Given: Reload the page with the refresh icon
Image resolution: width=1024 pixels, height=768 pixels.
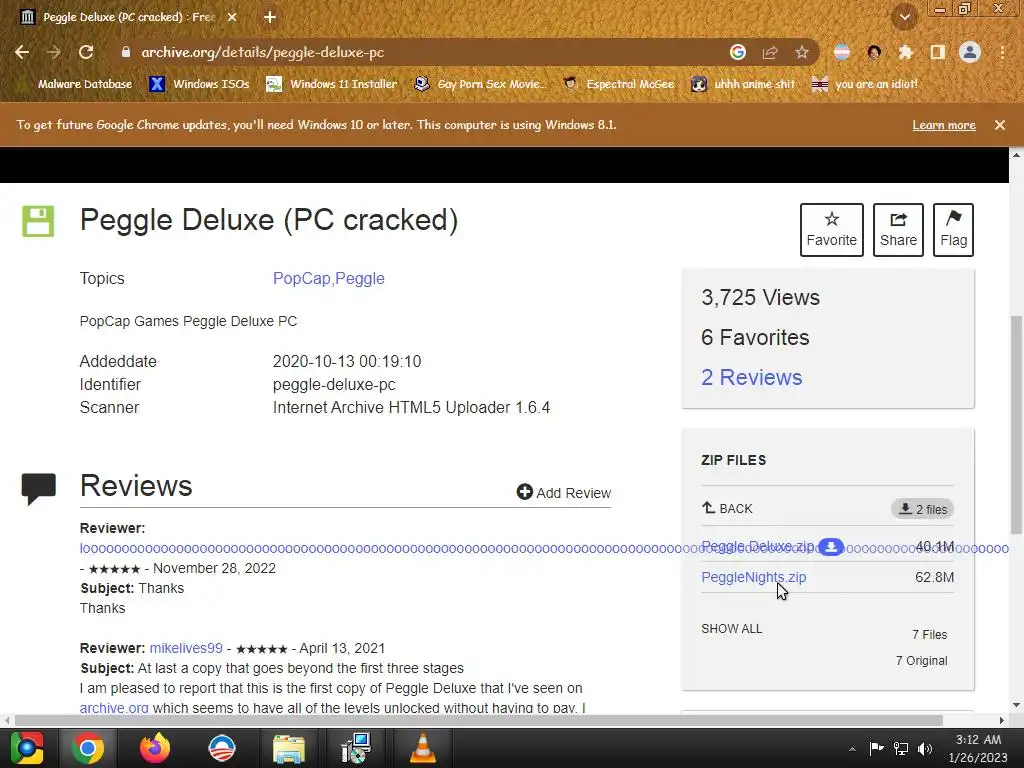Looking at the screenshot, I should [86, 52].
